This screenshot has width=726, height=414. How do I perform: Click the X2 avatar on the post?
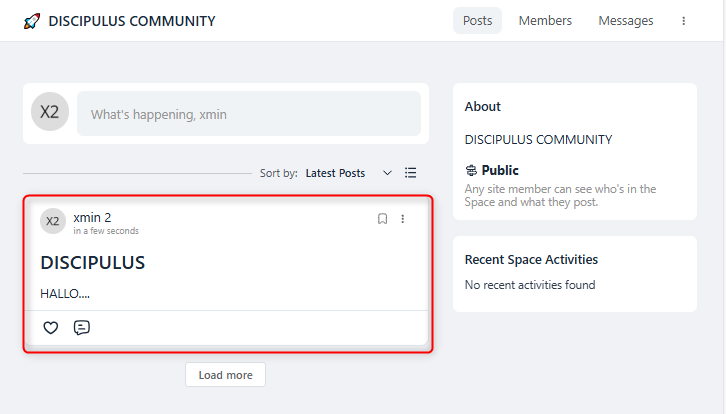[x=53, y=221]
